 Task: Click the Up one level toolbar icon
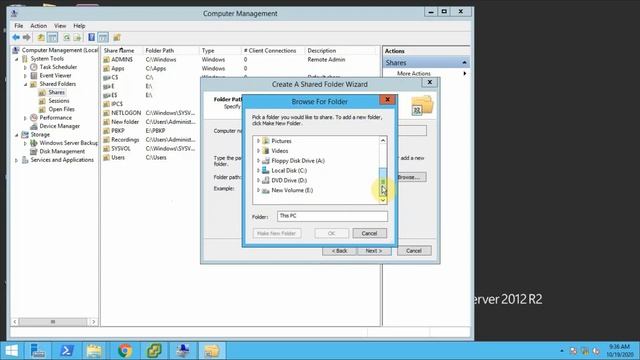tap(41, 38)
